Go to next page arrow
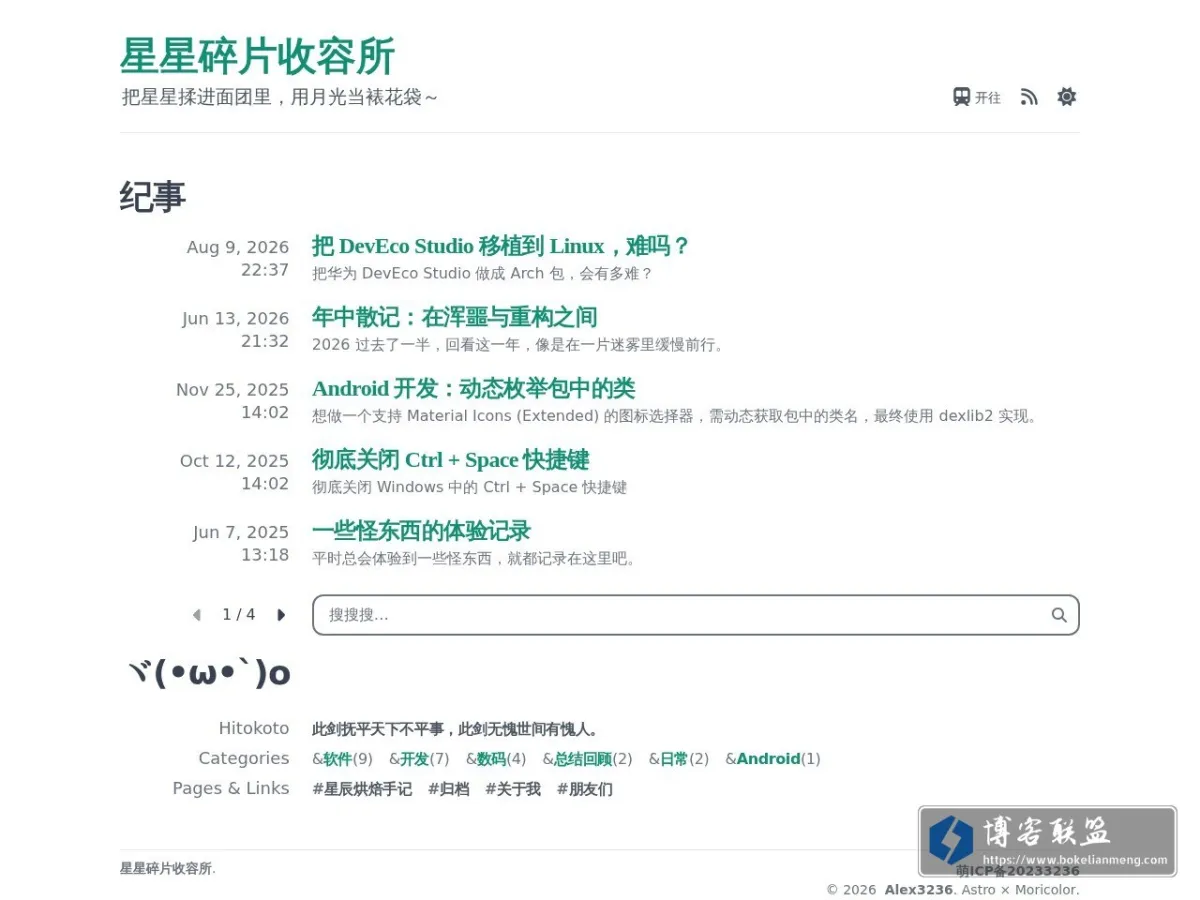 (x=281, y=615)
